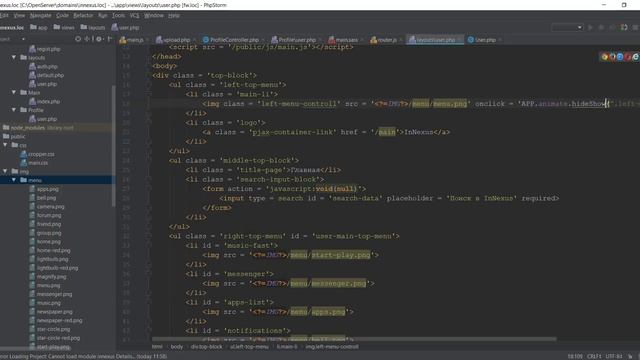Close the layouts/user.php editor tab
Screen dimensions: 640x360
460,40
